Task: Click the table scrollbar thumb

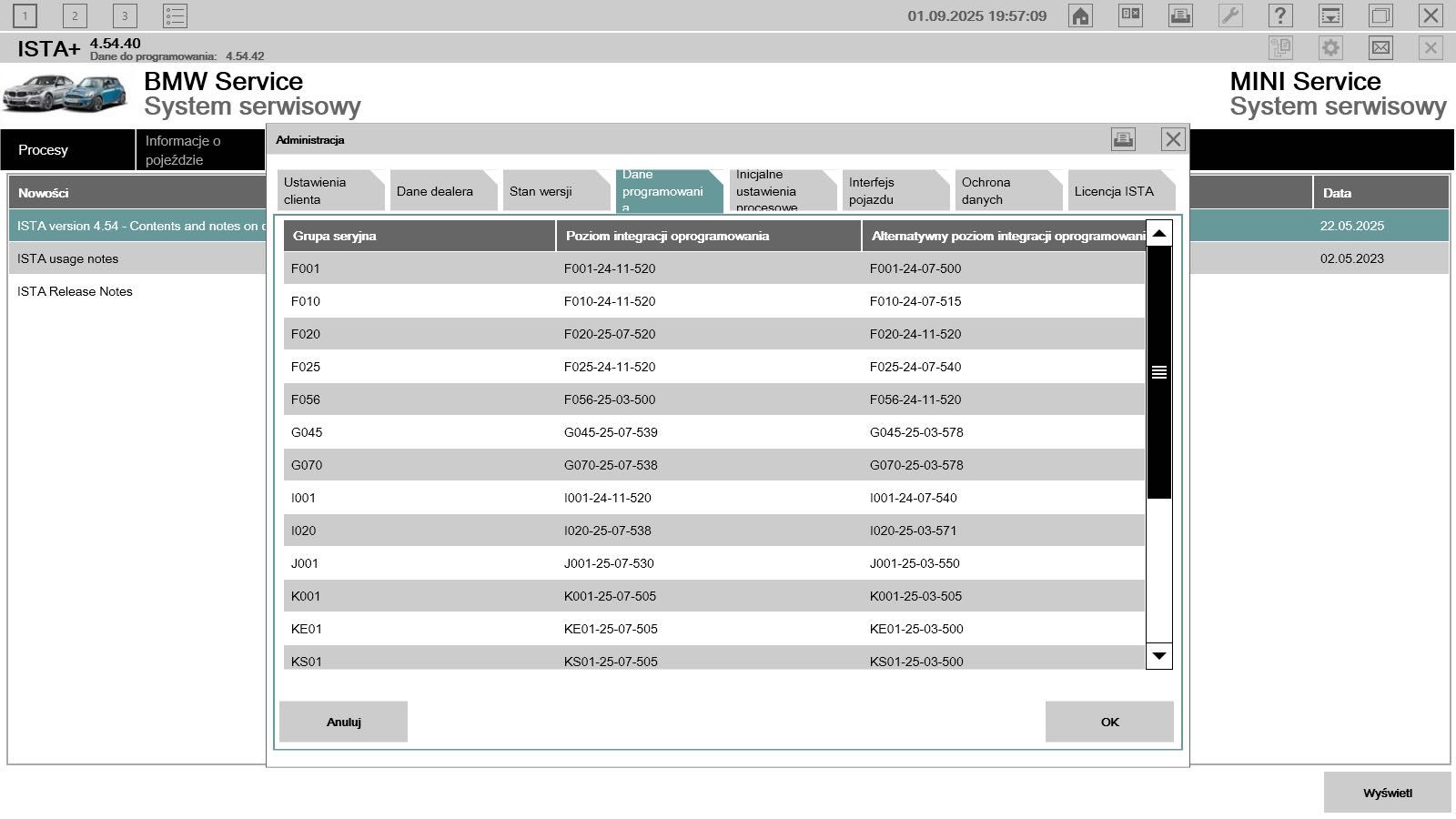Action: [1158, 372]
